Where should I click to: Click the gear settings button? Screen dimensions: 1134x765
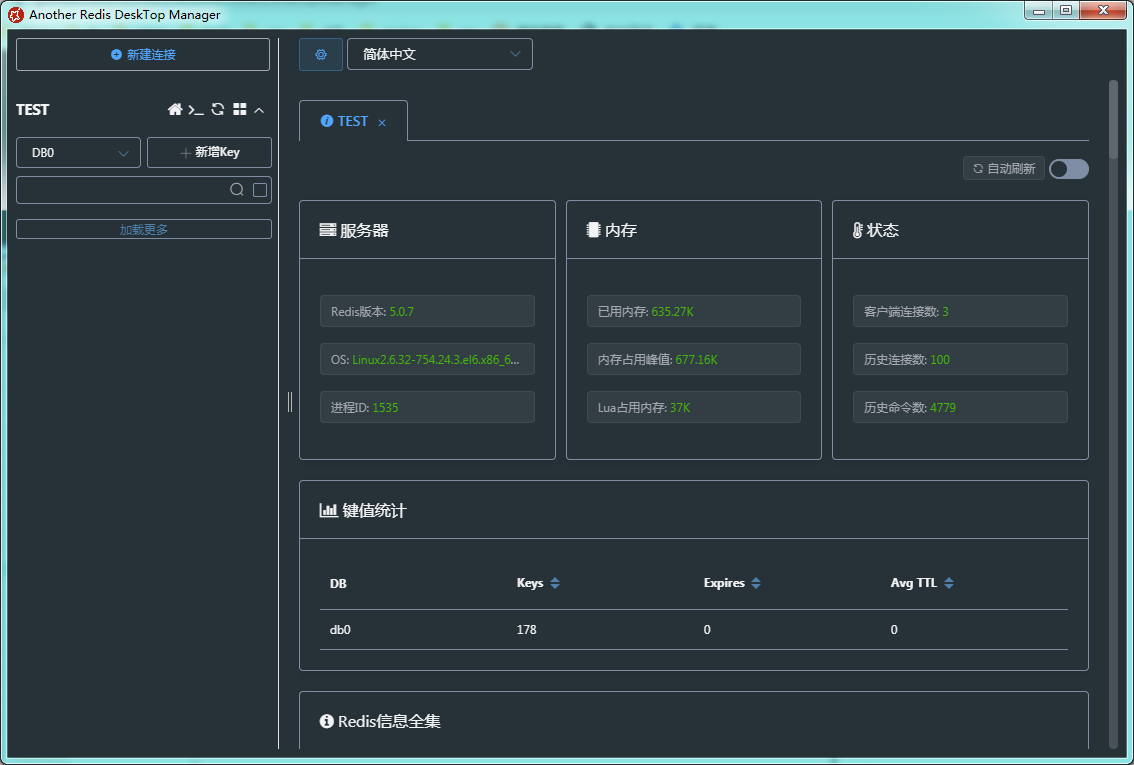coord(321,54)
